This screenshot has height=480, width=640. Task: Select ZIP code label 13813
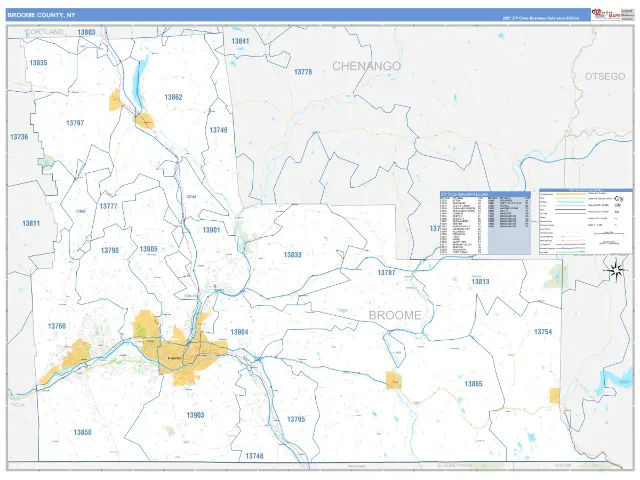(480, 282)
